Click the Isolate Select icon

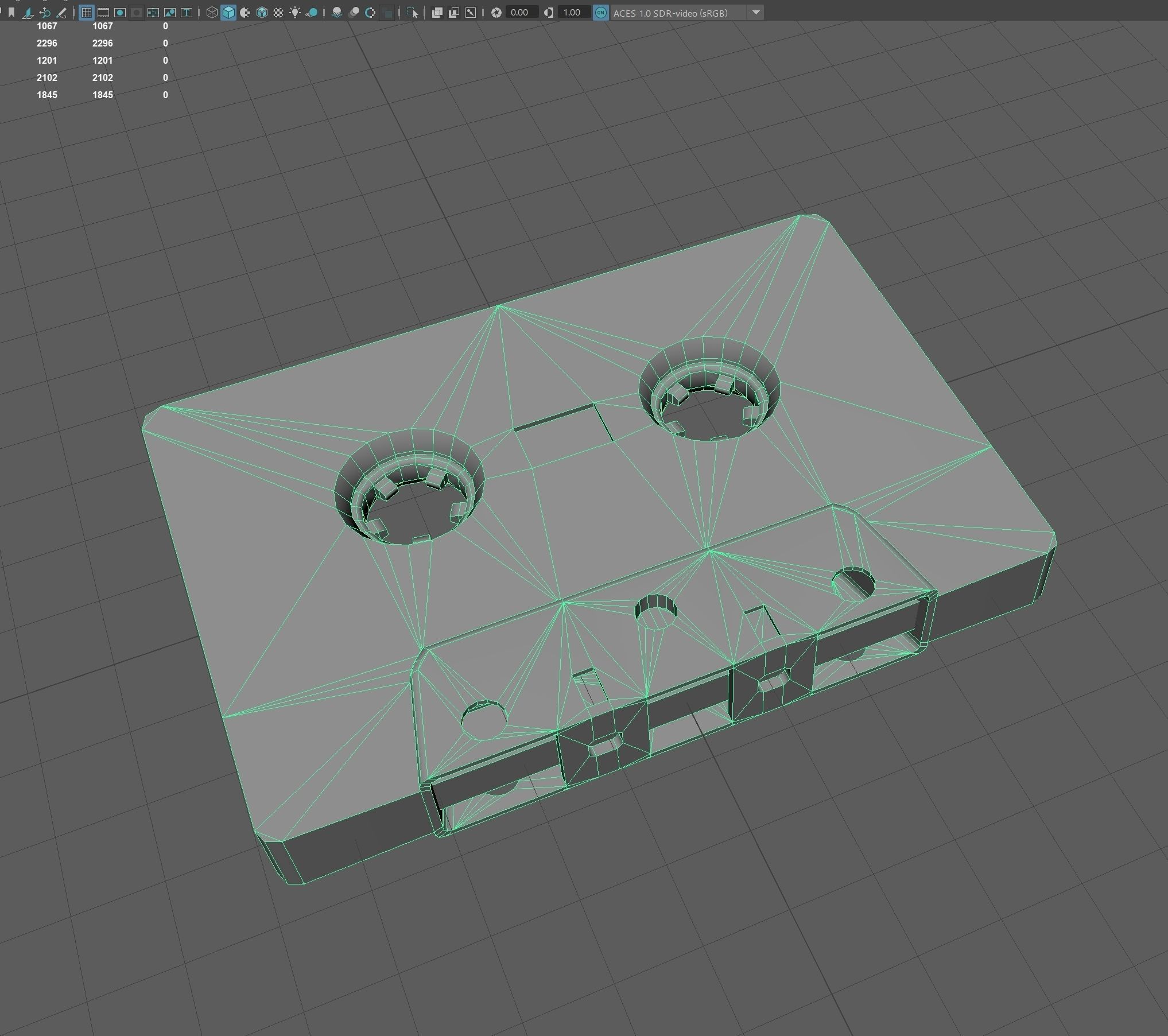412,12
